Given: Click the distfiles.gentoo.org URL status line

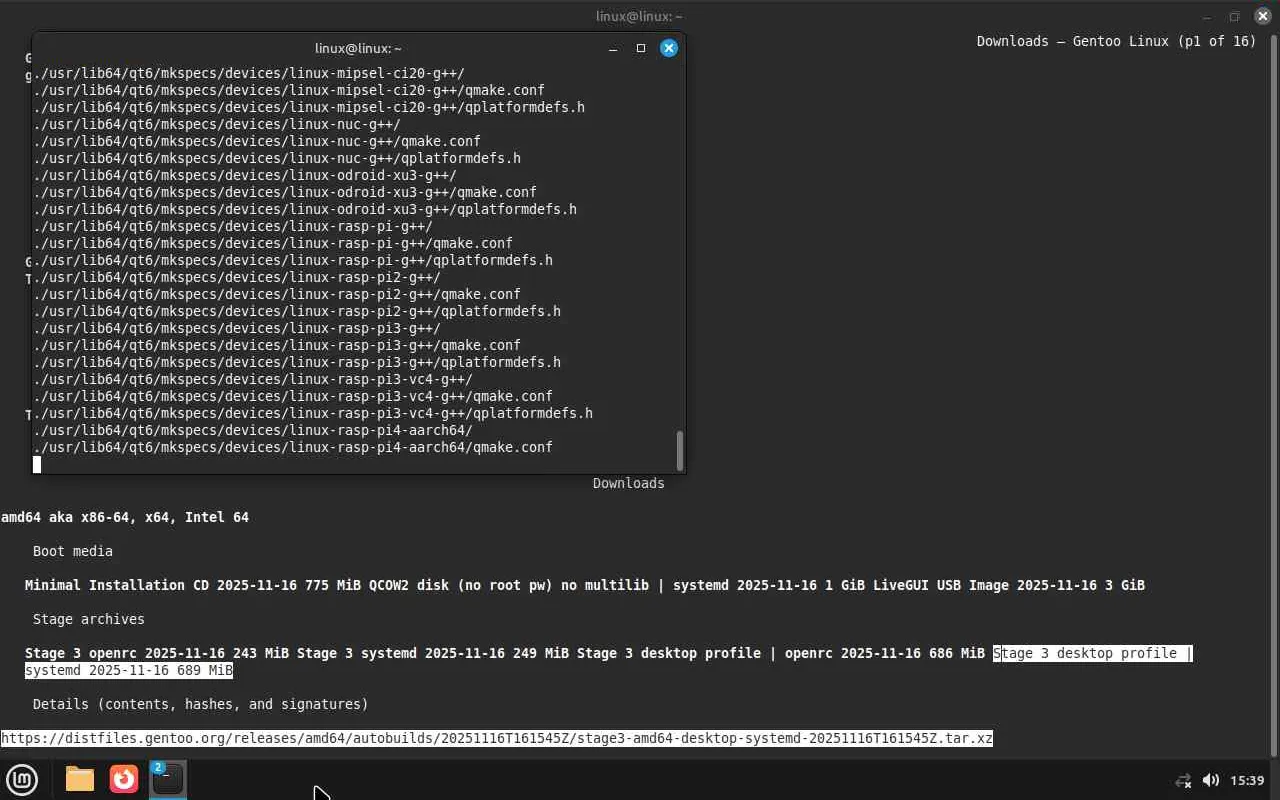Looking at the screenshot, I should 497,738.
